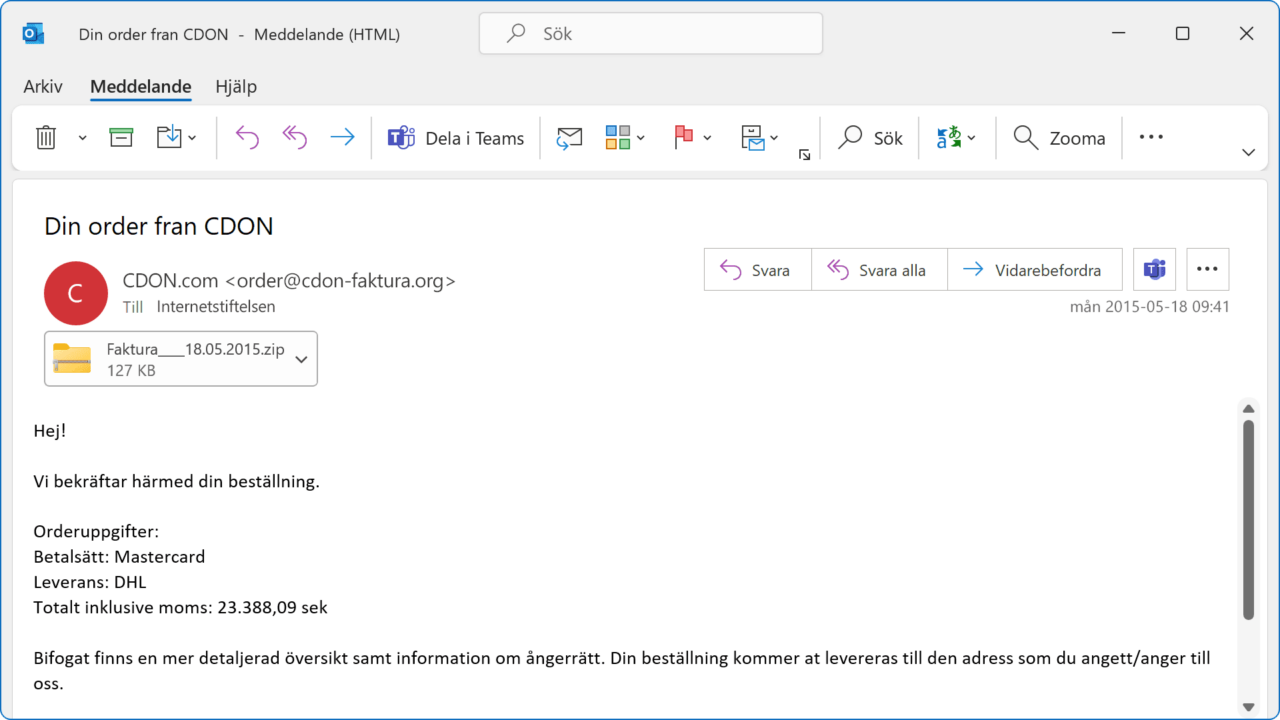Click the message body scrollbar thumb
This screenshot has height=720, width=1280.
[1248, 519]
